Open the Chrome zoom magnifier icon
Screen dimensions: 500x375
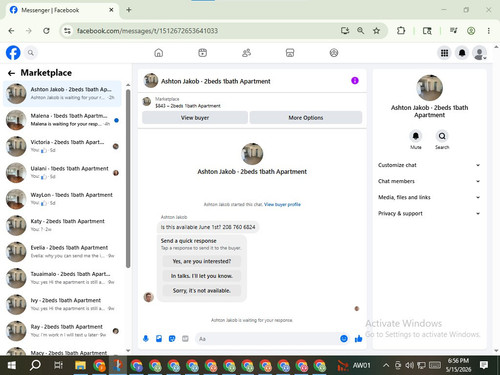pyautogui.click(x=360, y=31)
